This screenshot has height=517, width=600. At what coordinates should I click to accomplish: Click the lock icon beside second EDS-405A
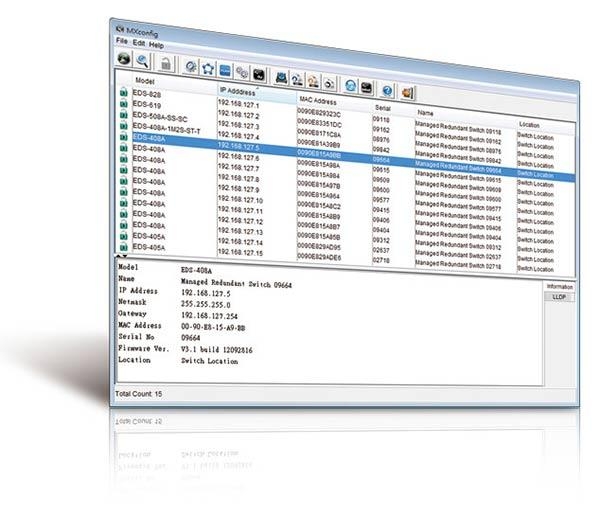(x=123, y=246)
